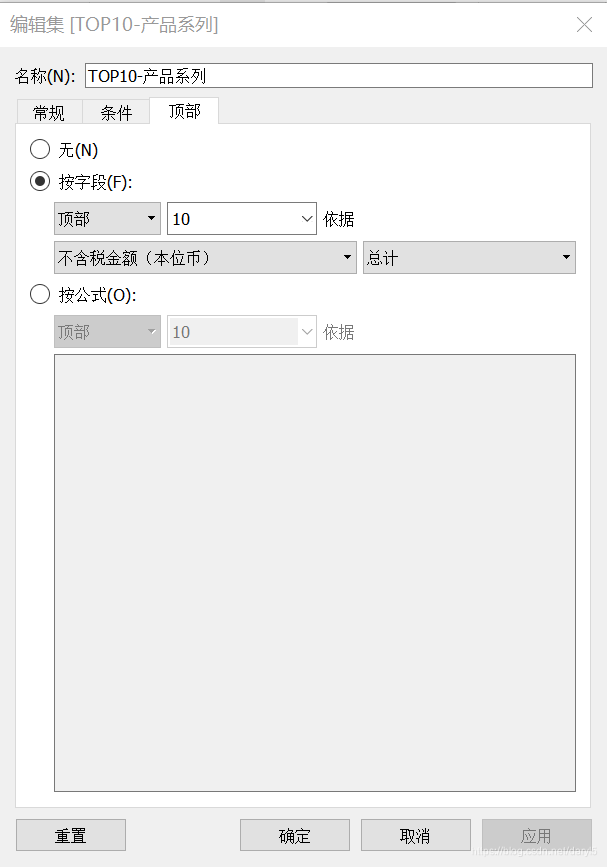Click the 应用 apply button

[537, 835]
